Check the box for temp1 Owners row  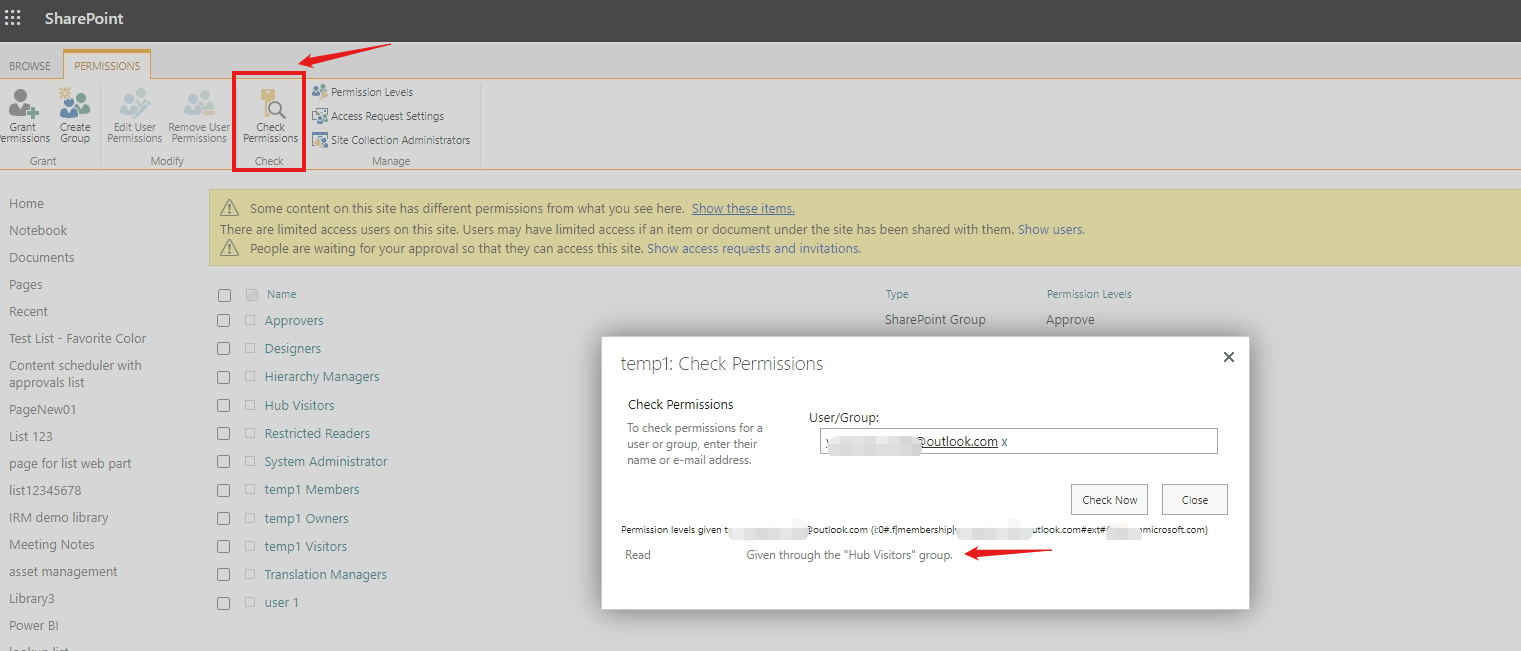(x=224, y=519)
